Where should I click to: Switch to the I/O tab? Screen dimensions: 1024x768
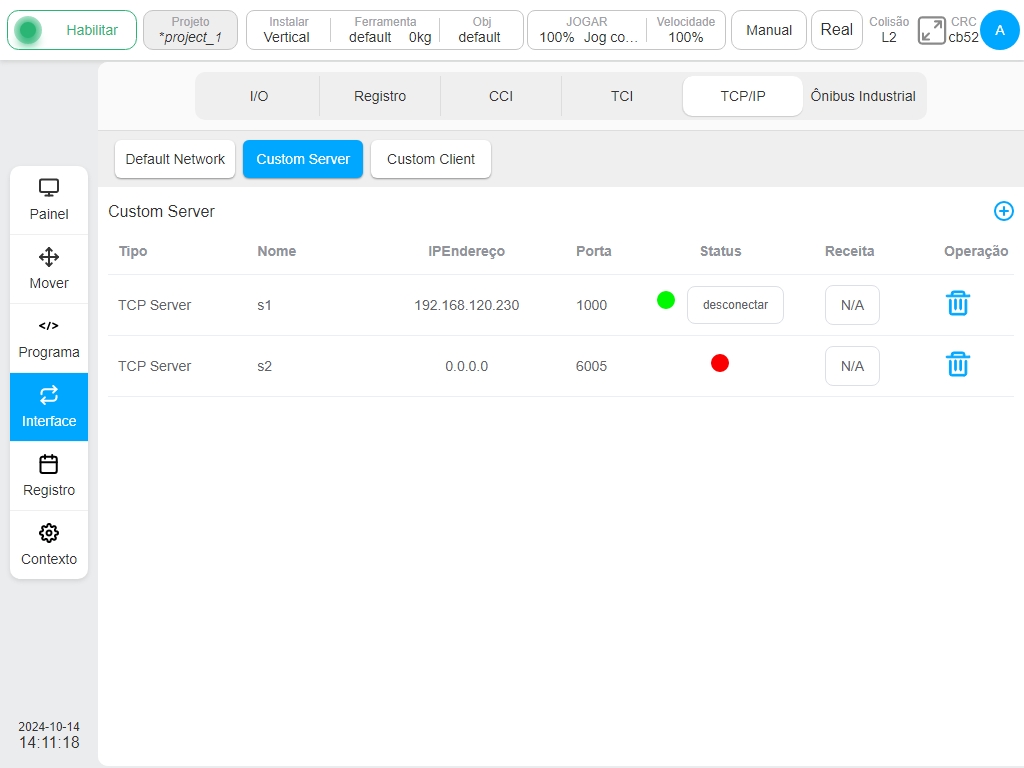(259, 96)
